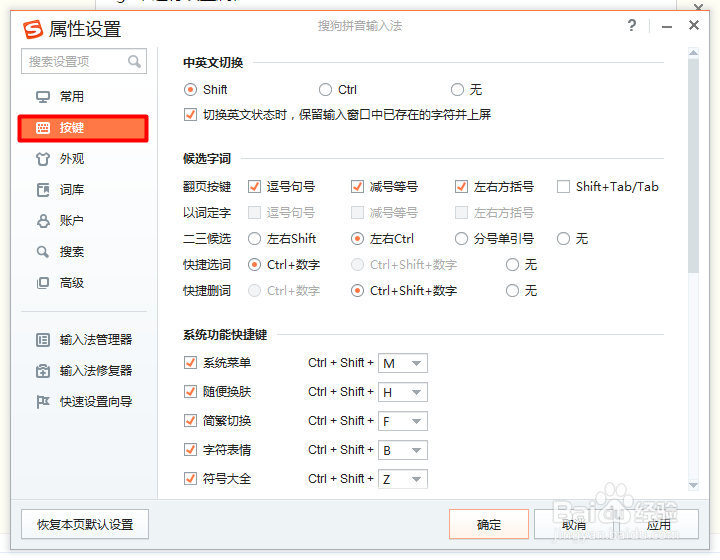This screenshot has width=720, height=560.
Task: Select 左右Ctrl for 二三候选
Action: coord(357,239)
